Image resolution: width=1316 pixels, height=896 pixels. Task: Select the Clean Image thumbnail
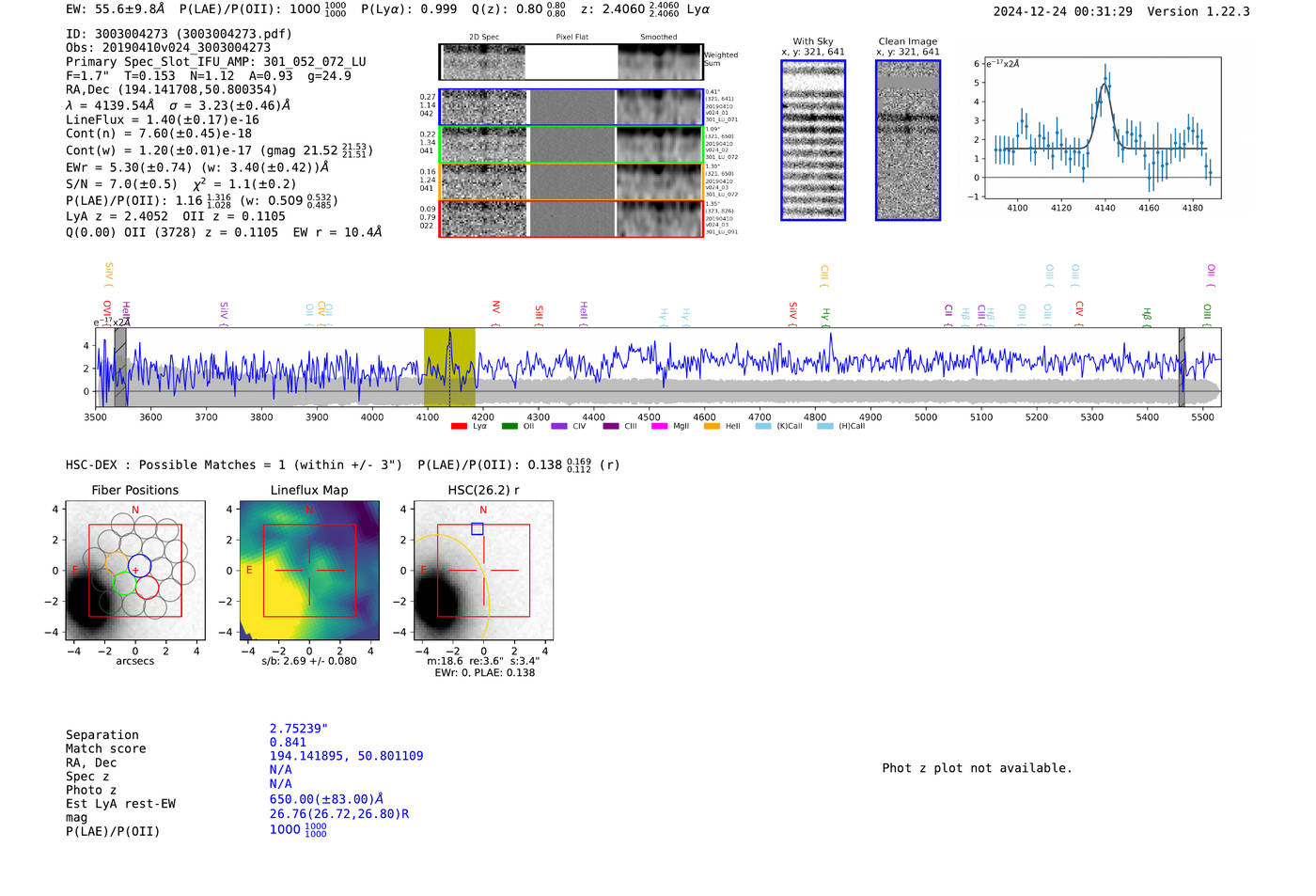click(907, 140)
